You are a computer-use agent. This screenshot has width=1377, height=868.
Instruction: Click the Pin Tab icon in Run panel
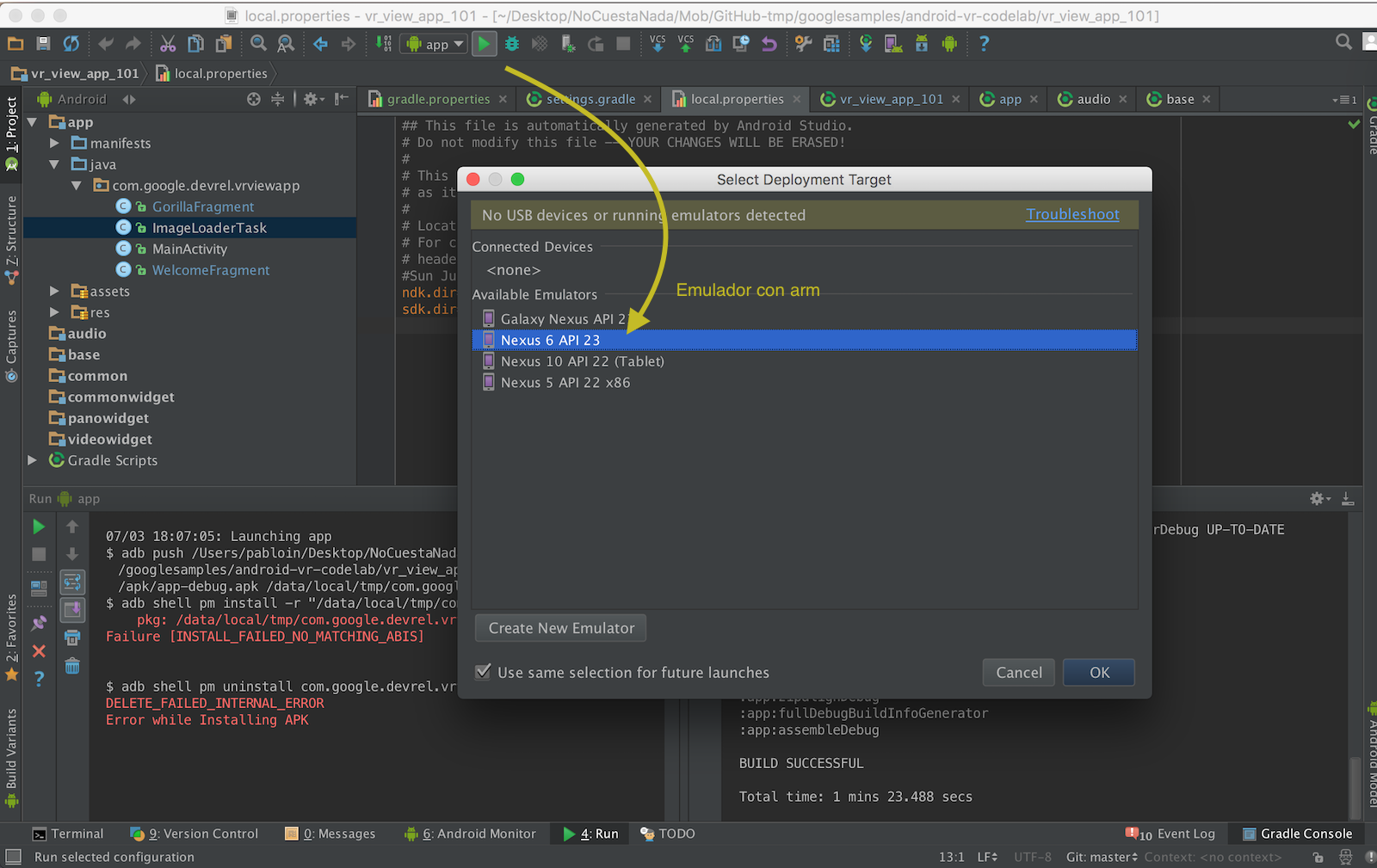click(x=39, y=623)
